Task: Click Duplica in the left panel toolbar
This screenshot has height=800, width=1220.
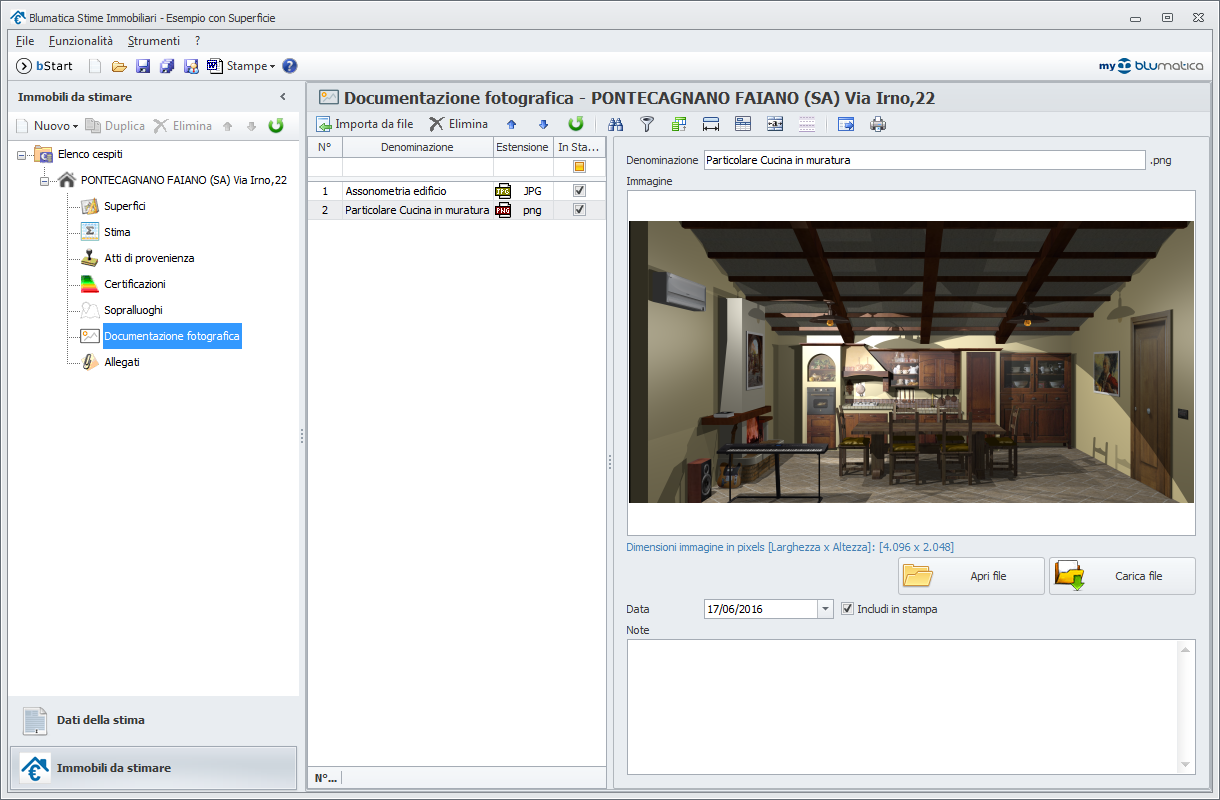Action: 115,126
